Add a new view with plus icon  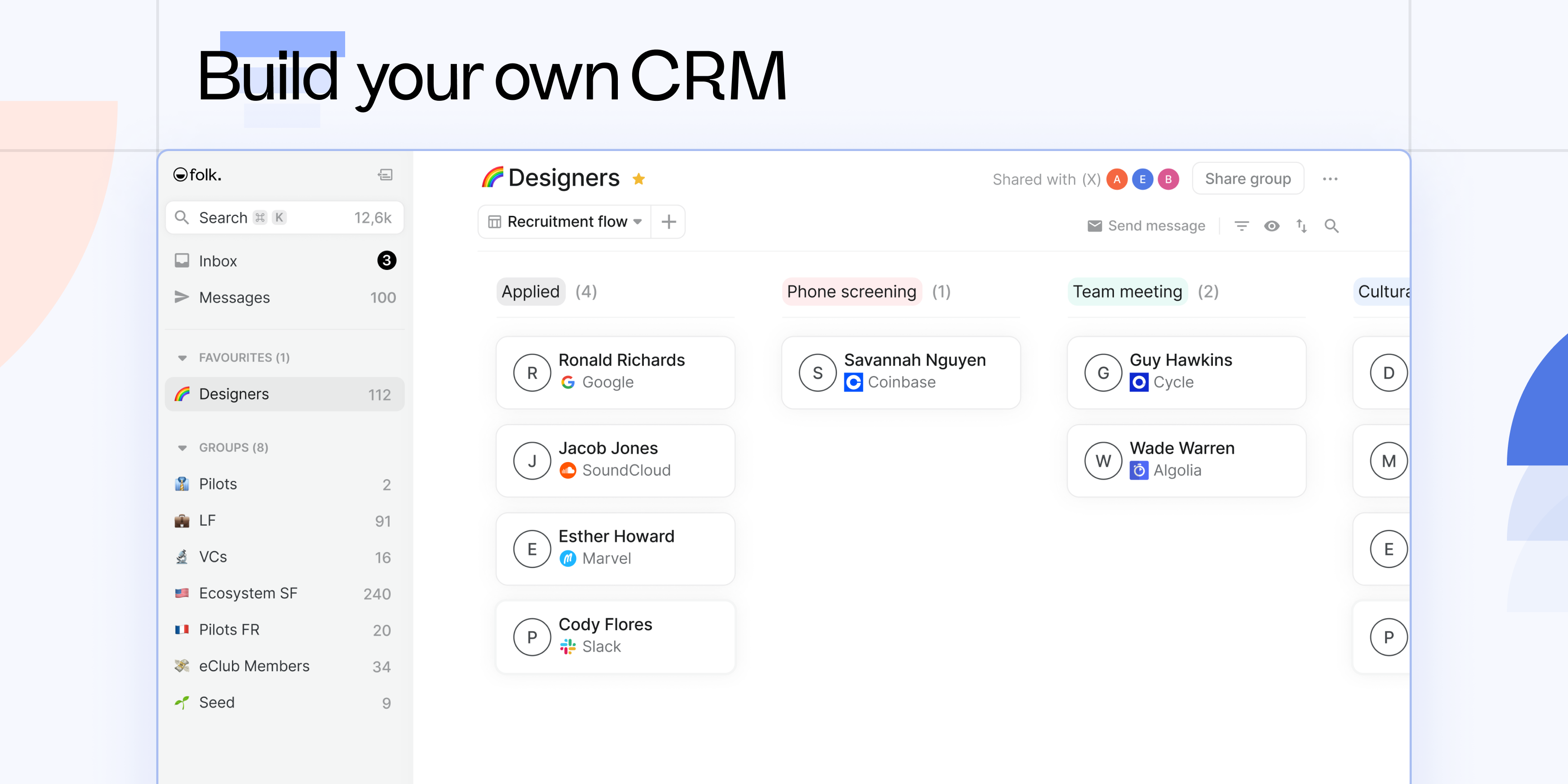668,222
